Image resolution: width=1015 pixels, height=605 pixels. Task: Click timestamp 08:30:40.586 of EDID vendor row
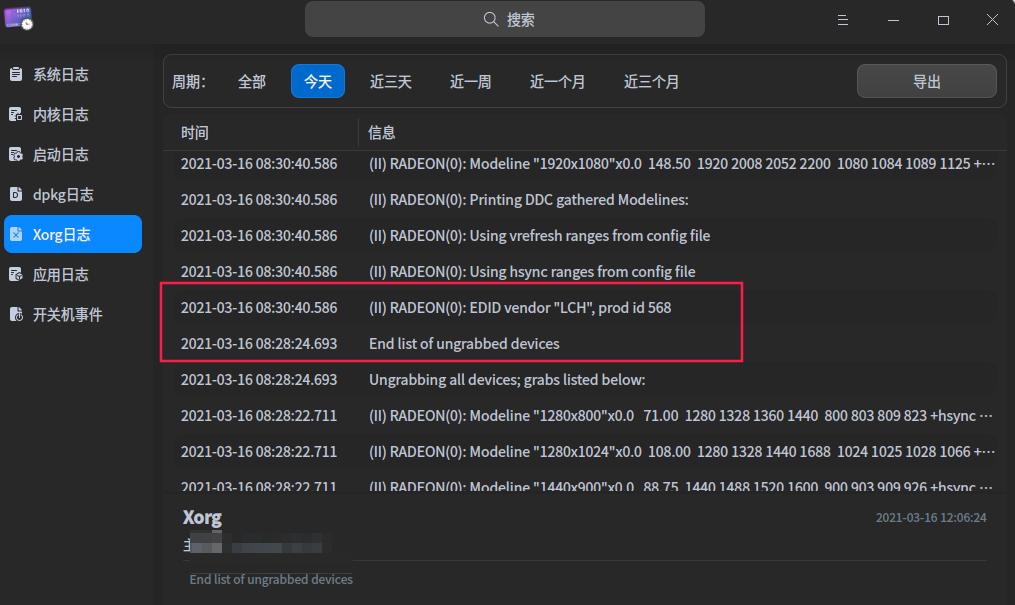tap(259, 307)
